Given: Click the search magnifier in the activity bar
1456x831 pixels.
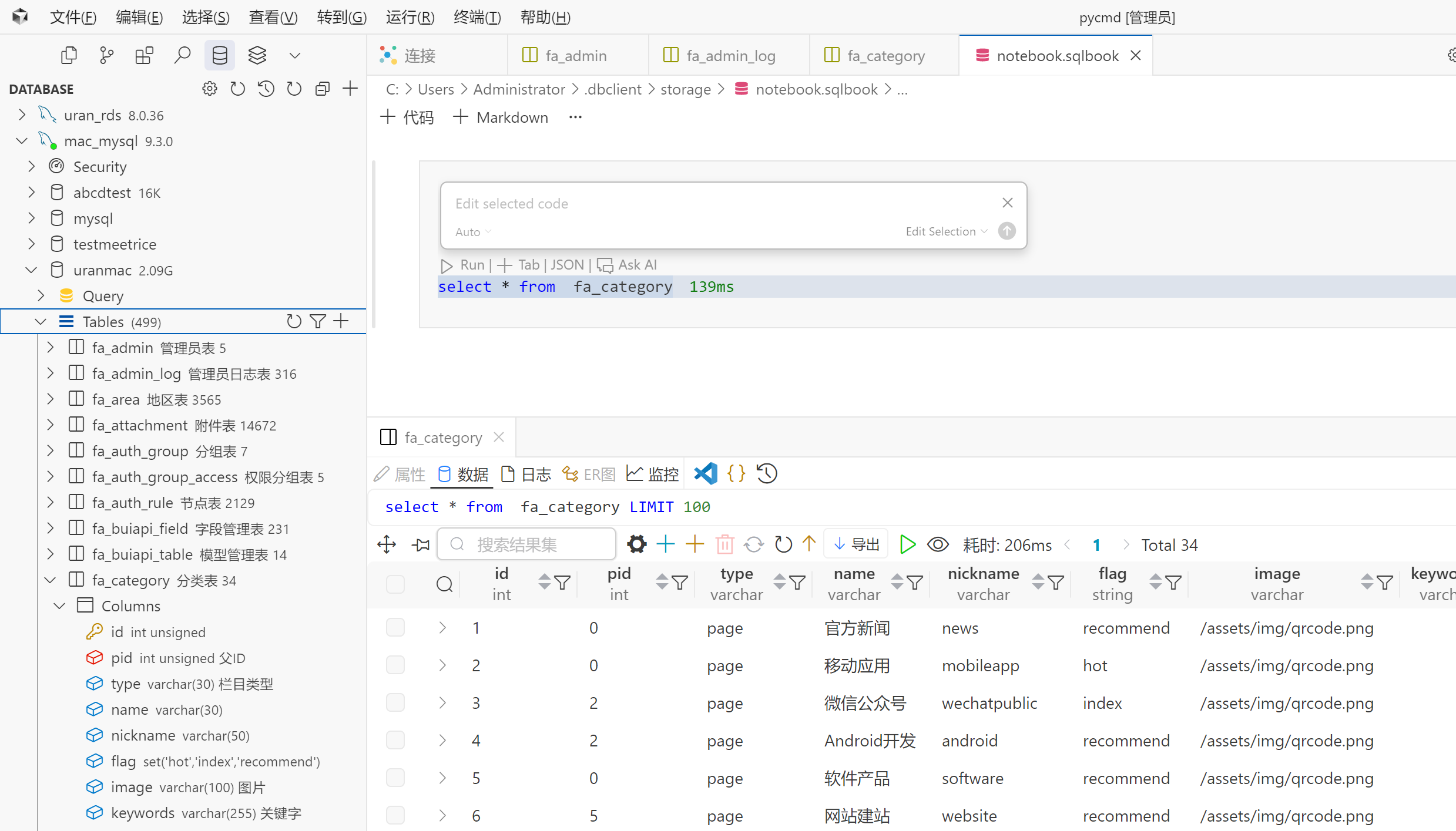Looking at the screenshot, I should pyautogui.click(x=182, y=55).
